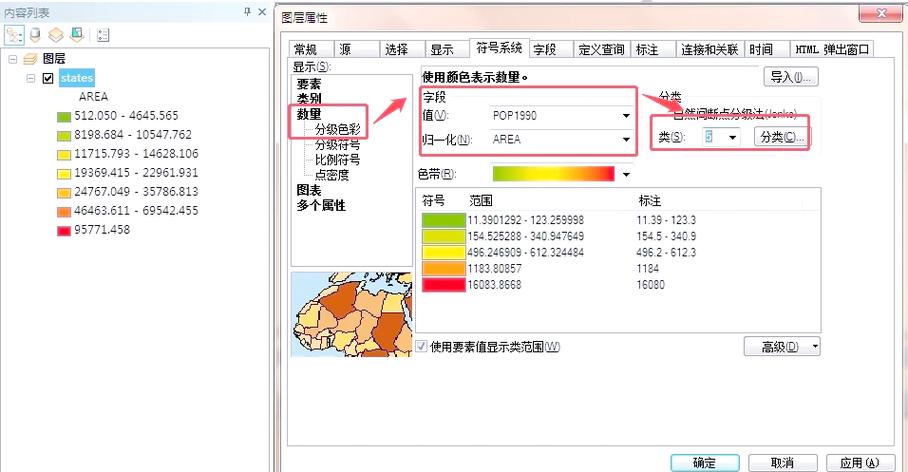
Task: Click swatch for 24767.049 - 35786.813
Action: coord(64,193)
